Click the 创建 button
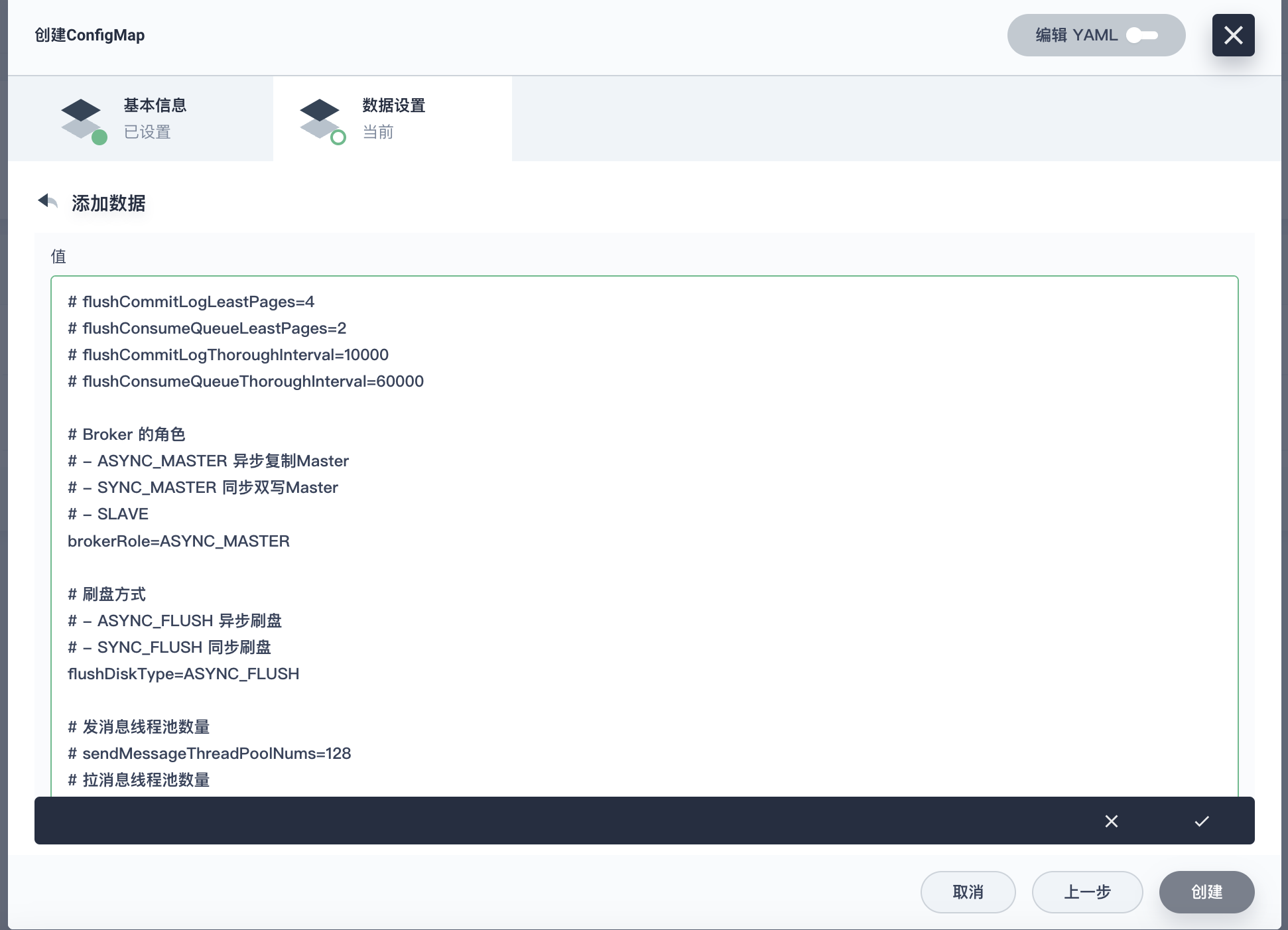Viewport: 1288px width, 930px height. (x=1206, y=892)
